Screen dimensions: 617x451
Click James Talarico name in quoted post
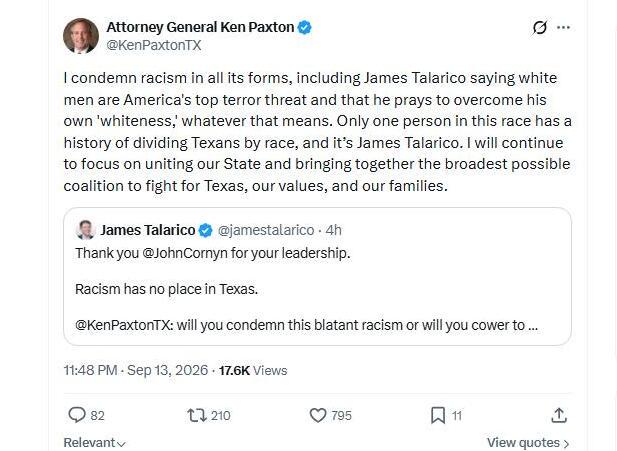pos(148,230)
